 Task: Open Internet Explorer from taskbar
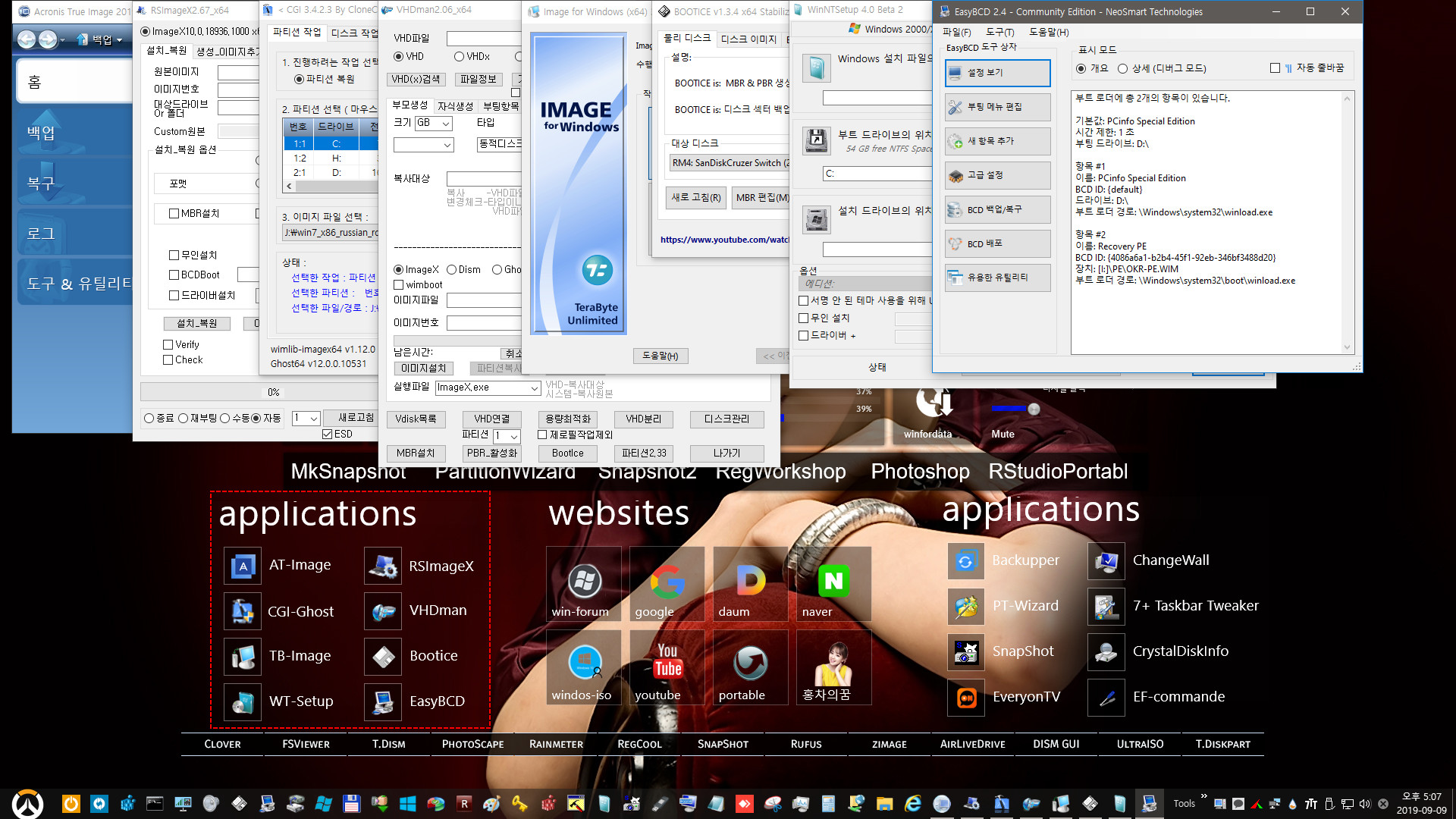click(913, 804)
